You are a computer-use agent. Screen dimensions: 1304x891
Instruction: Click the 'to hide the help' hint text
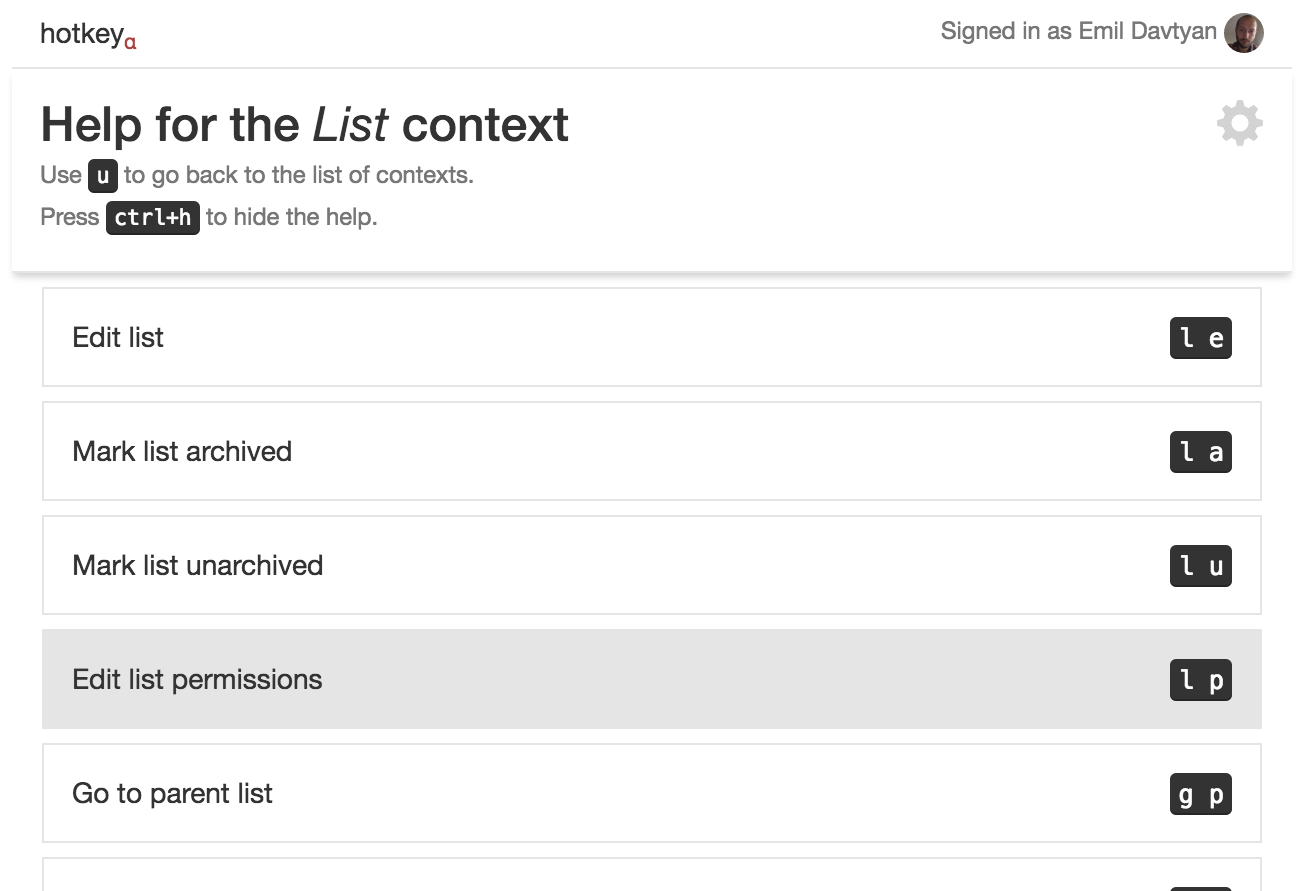click(x=291, y=217)
